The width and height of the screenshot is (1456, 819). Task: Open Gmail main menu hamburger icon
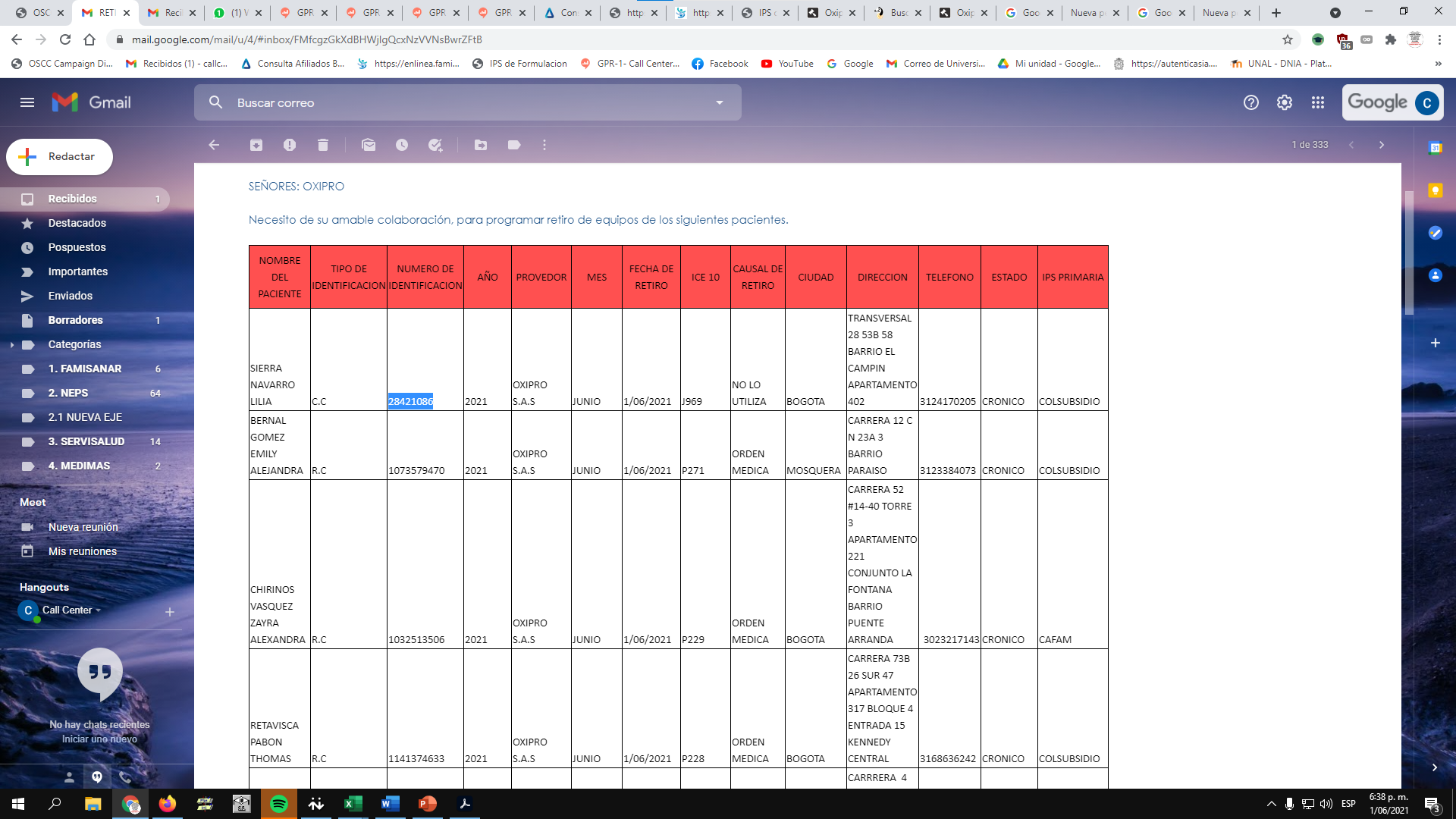pos(27,102)
